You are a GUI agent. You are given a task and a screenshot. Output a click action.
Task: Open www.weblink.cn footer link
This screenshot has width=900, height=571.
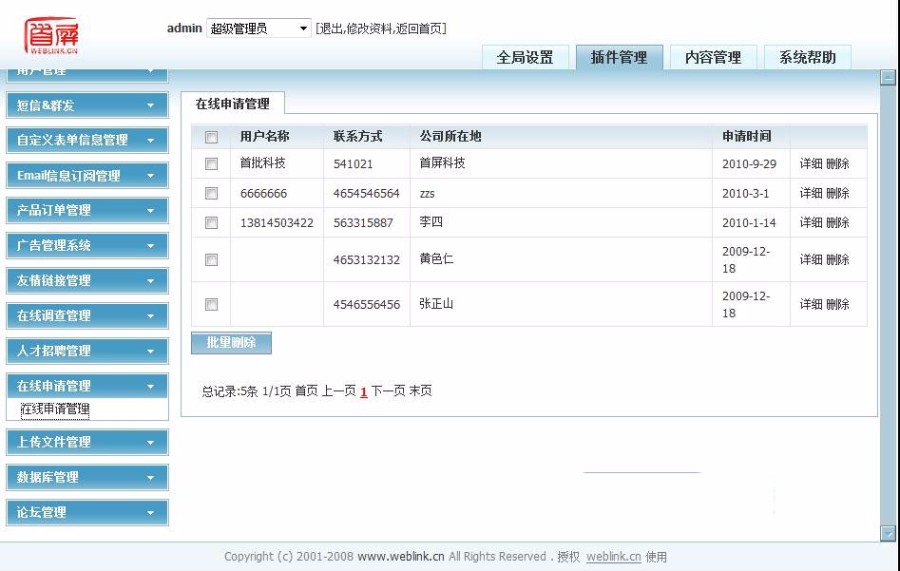(401, 556)
